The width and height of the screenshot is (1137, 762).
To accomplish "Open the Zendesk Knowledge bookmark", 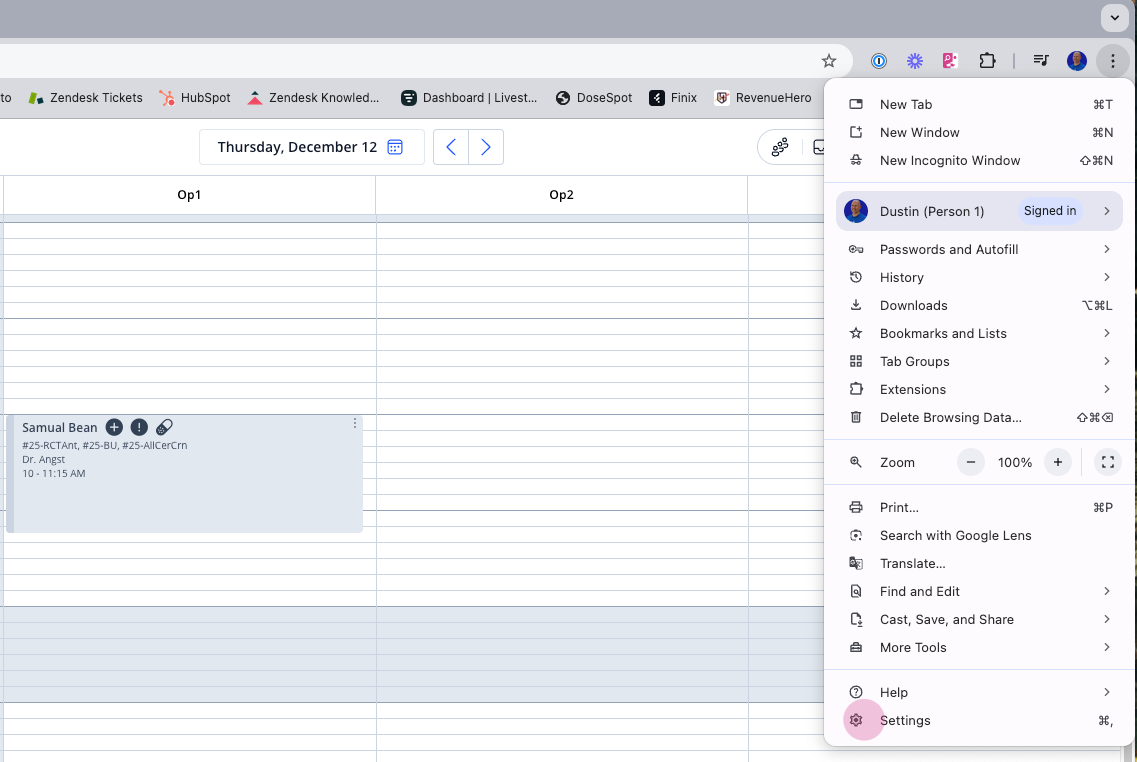I will (313, 98).
